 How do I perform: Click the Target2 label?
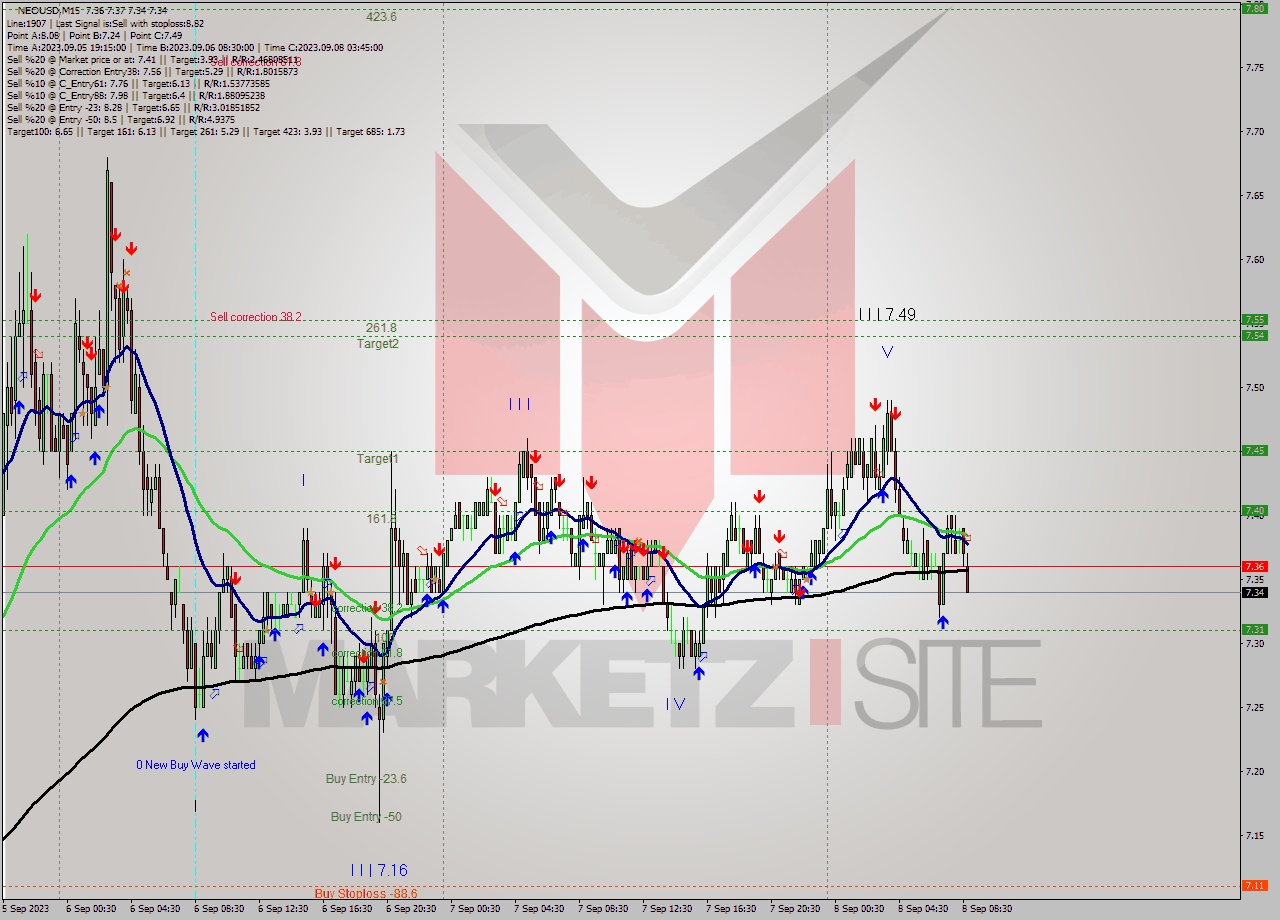(x=378, y=344)
